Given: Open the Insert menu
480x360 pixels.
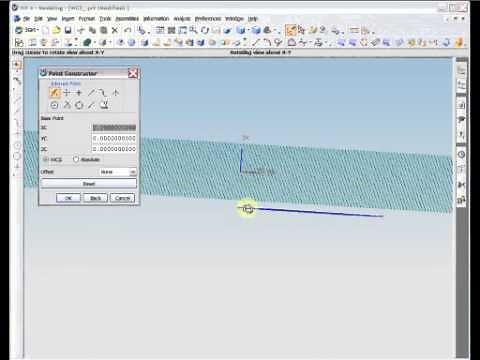Looking at the screenshot, I should pos(68,19).
